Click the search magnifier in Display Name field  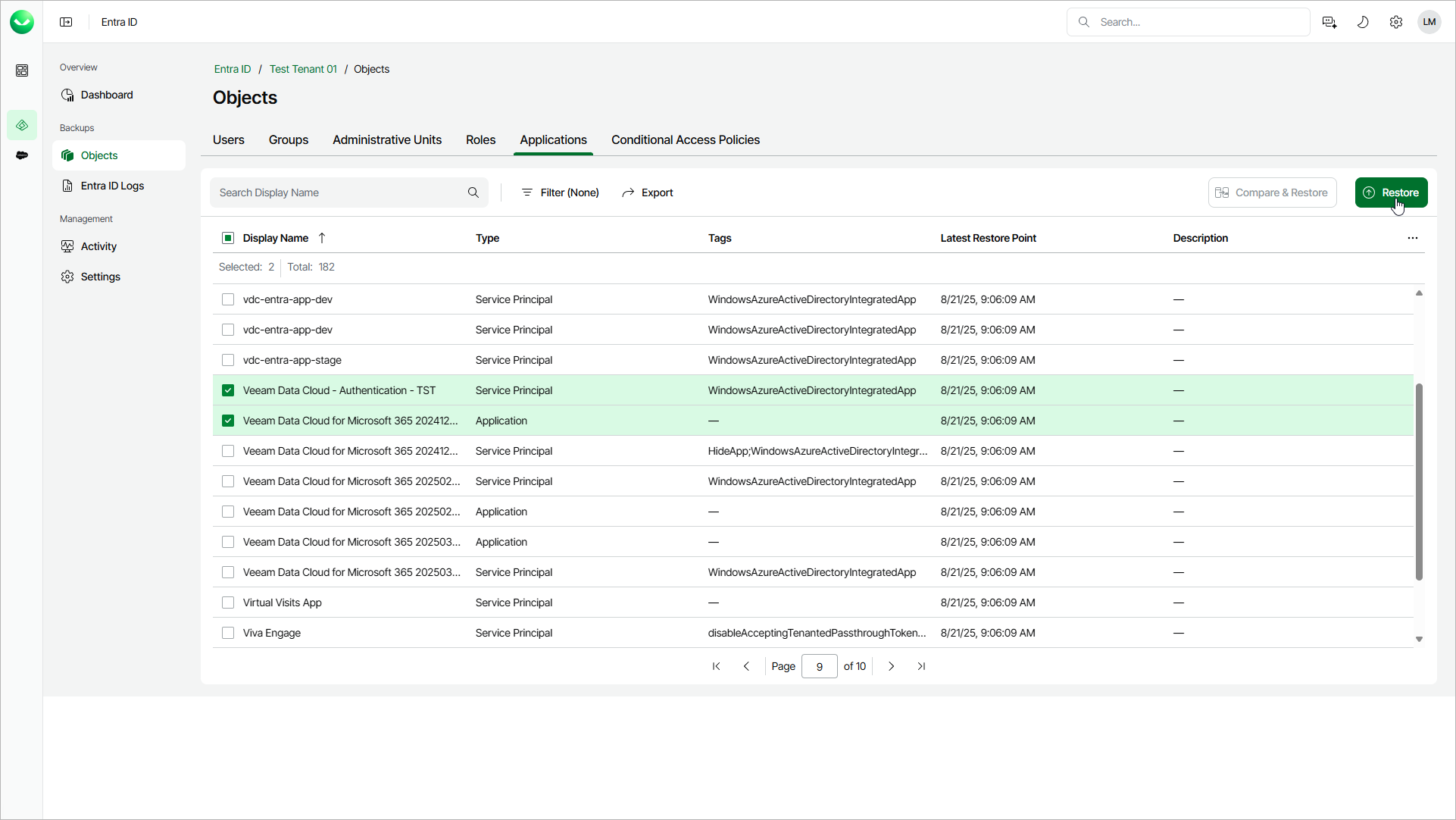click(x=473, y=192)
